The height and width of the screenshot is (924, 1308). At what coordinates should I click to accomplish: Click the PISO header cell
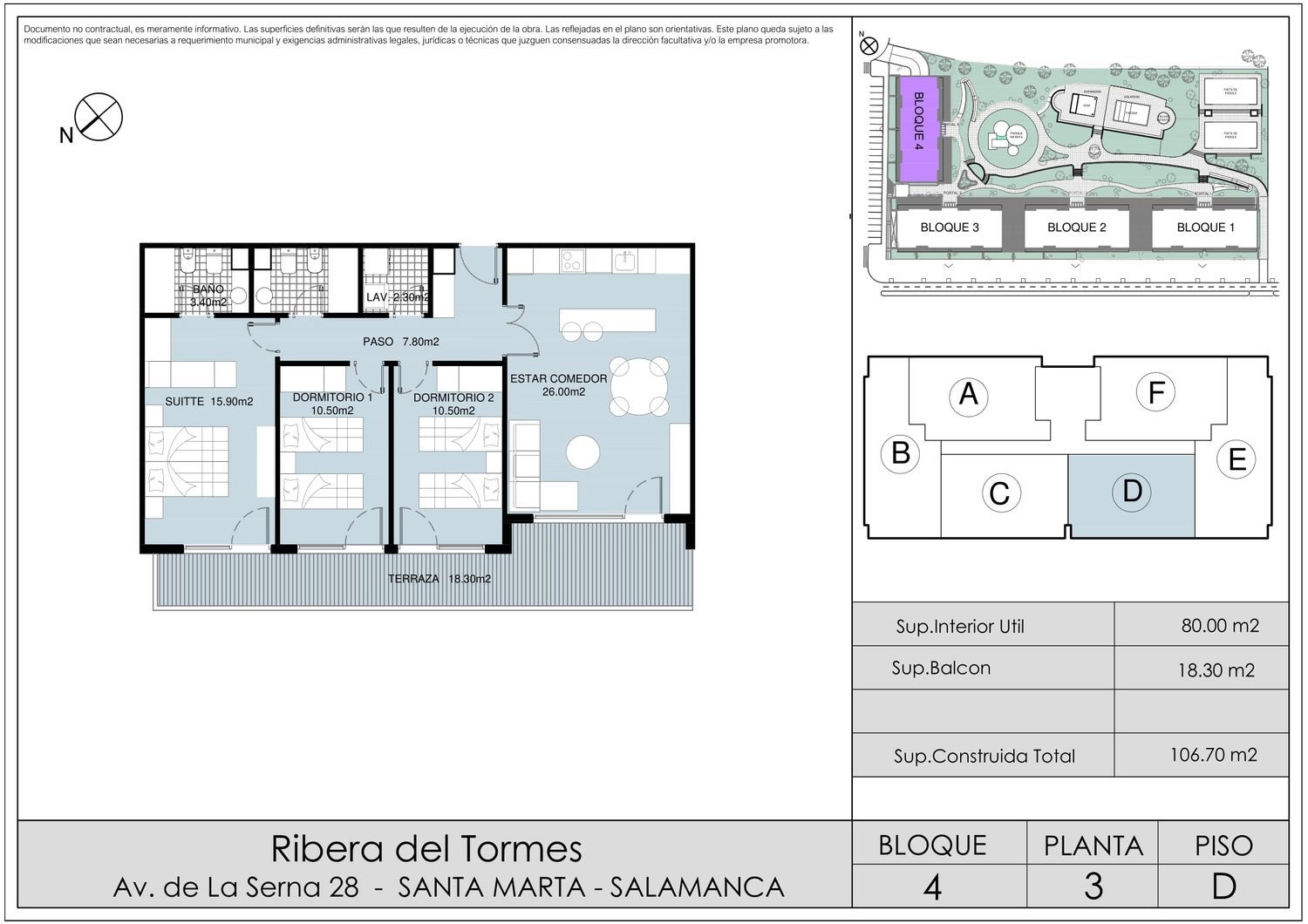(1223, 845)
